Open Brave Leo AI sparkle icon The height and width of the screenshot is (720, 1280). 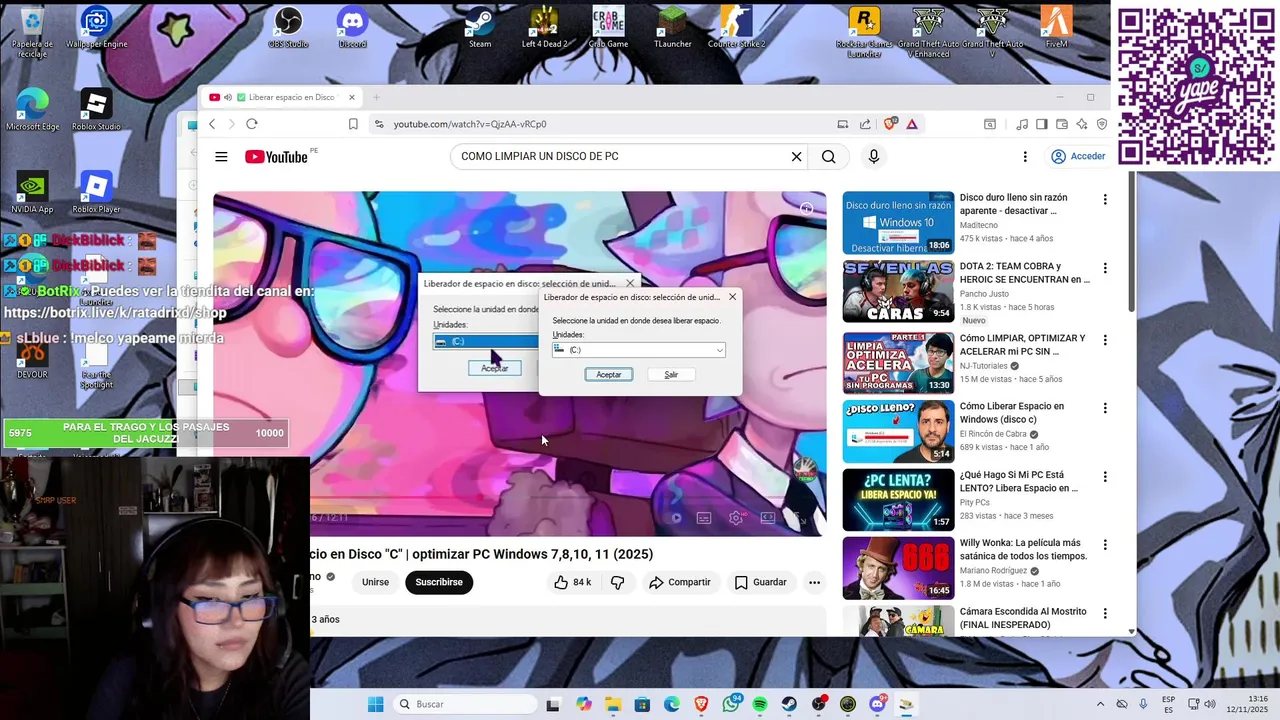click(1082, 124)
